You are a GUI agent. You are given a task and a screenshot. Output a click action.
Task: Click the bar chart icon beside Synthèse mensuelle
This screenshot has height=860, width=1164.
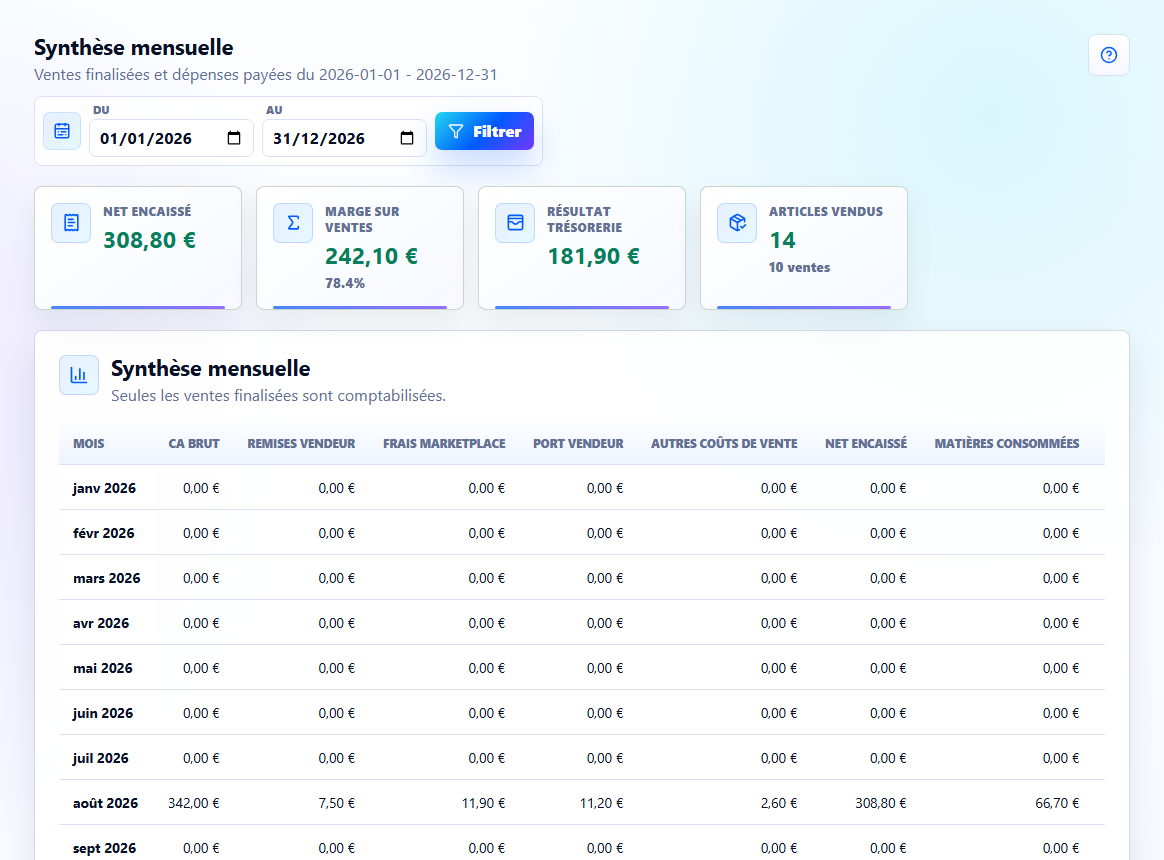(x=79, y=375)
